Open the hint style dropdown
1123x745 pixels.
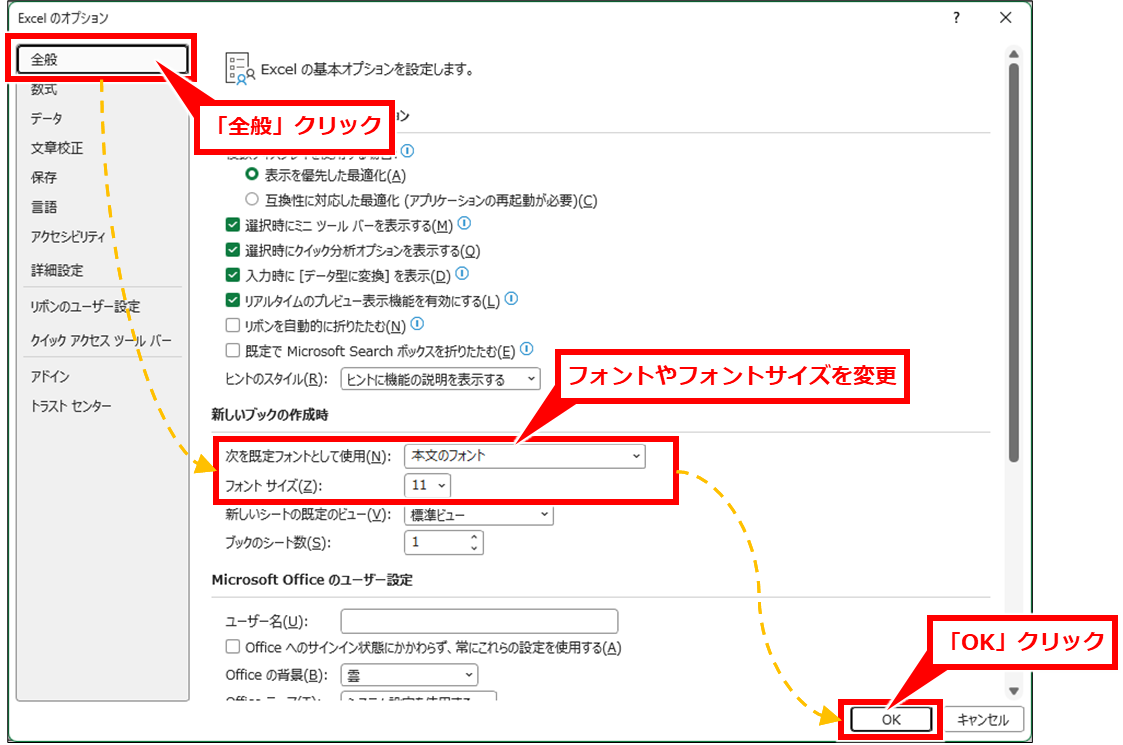pyautogui.click(x=439, y=379)
